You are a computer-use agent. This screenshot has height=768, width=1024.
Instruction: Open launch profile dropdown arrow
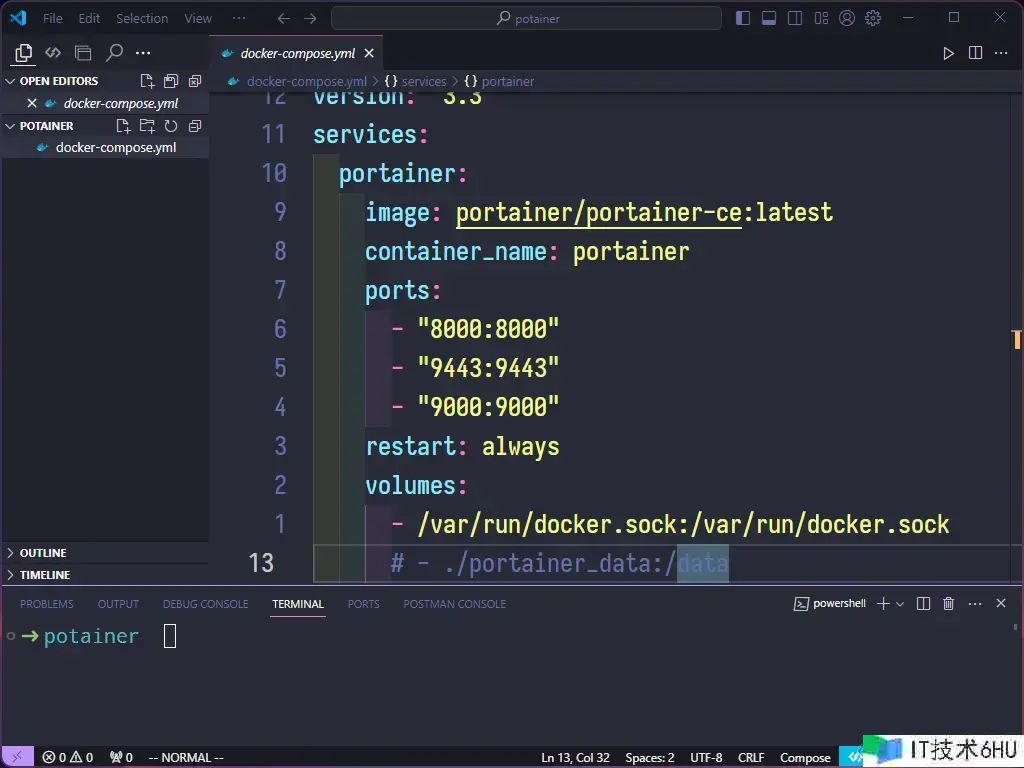(x=900, y=604)
